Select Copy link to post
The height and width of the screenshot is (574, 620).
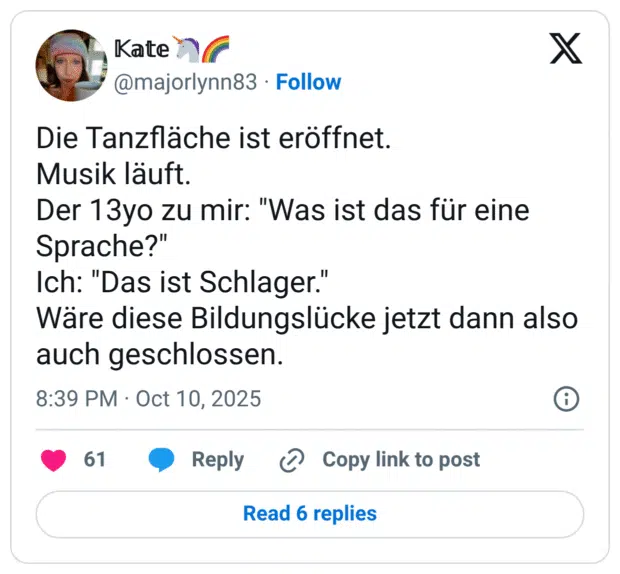(x=400, y=460)
